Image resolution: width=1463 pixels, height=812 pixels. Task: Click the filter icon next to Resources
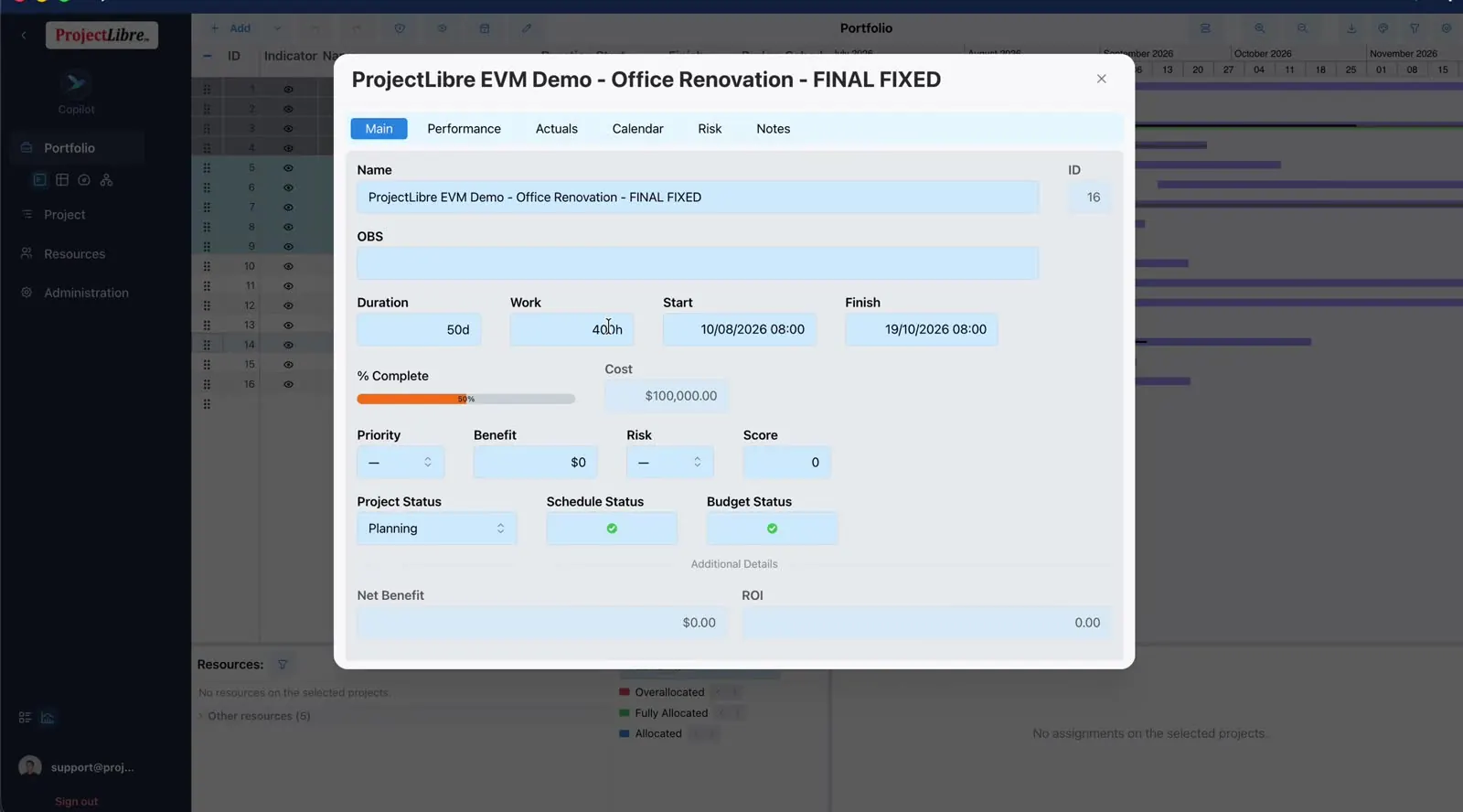point(283,665)
